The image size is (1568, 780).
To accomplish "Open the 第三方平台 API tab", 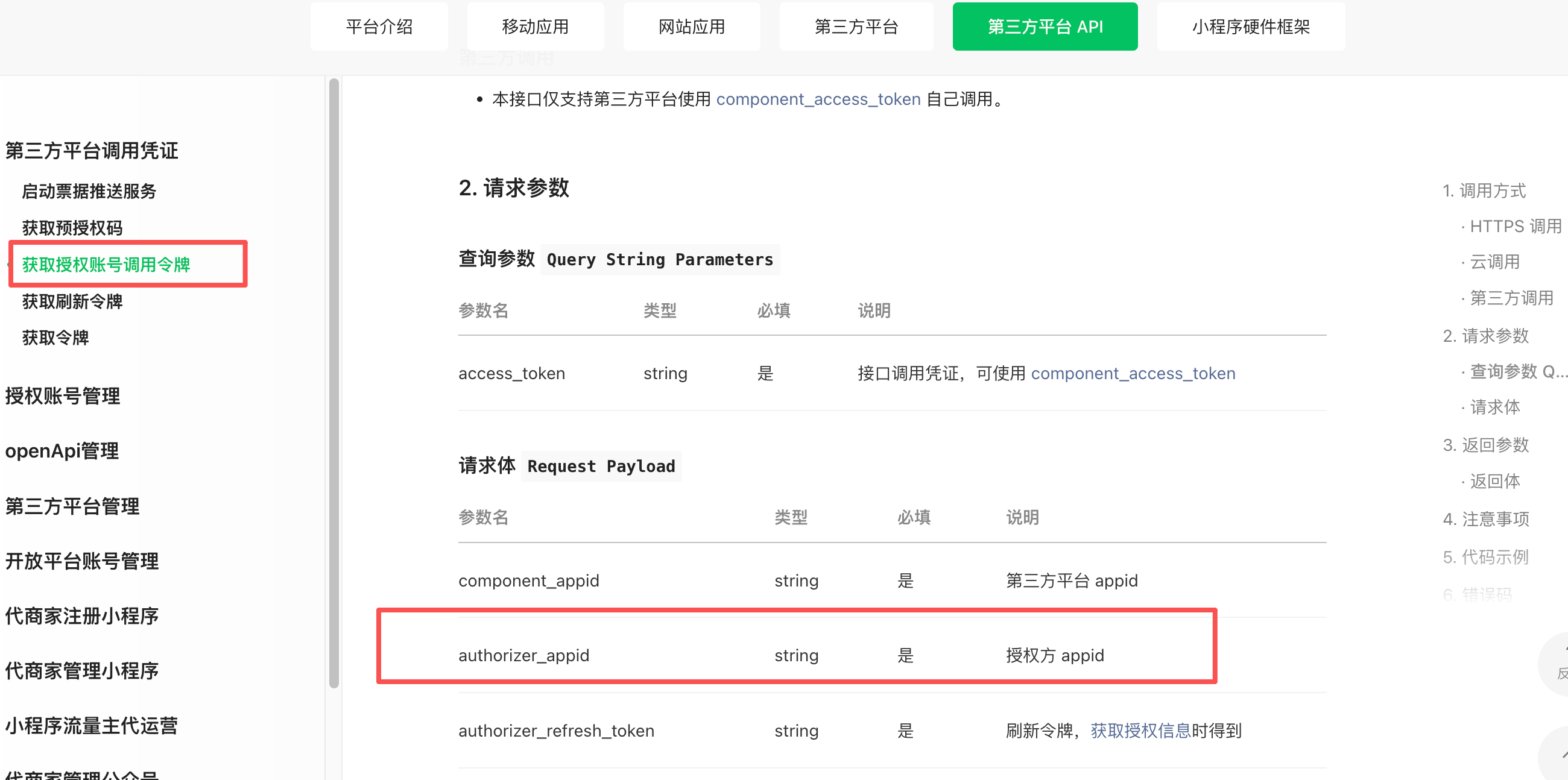I will (x=1045, y=27).
